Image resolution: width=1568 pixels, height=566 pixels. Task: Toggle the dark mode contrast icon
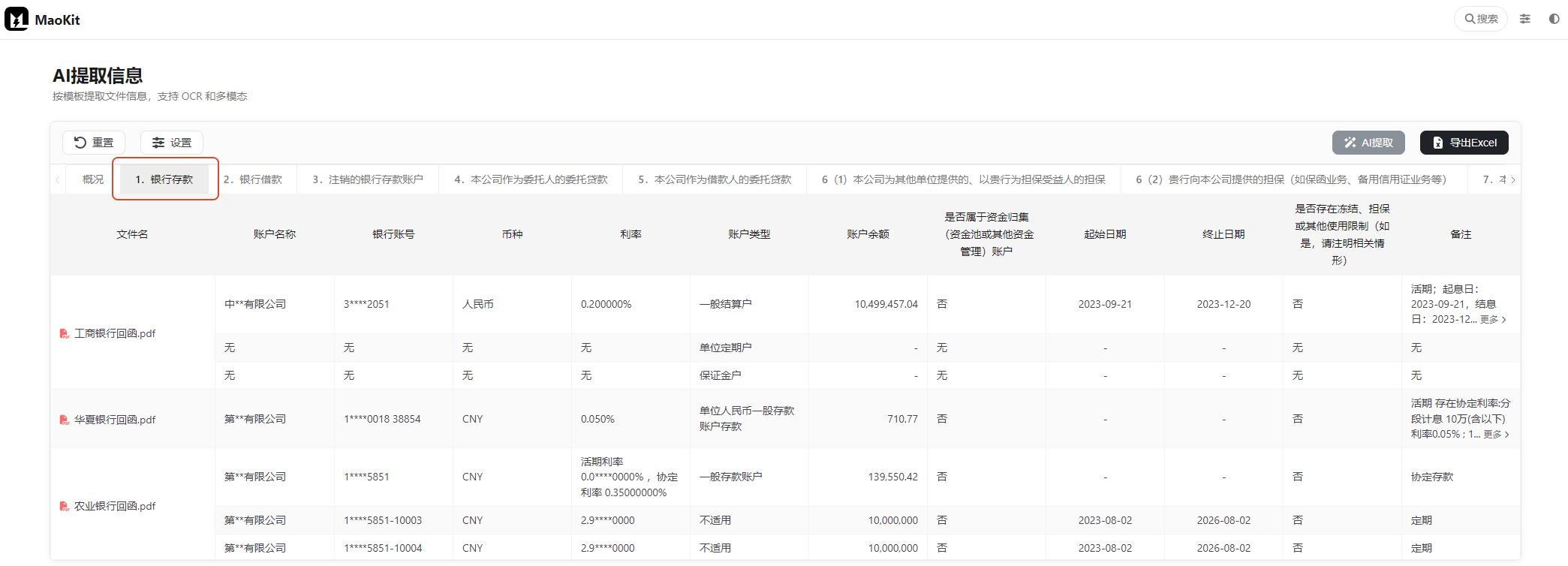(x=1554, y=19)
